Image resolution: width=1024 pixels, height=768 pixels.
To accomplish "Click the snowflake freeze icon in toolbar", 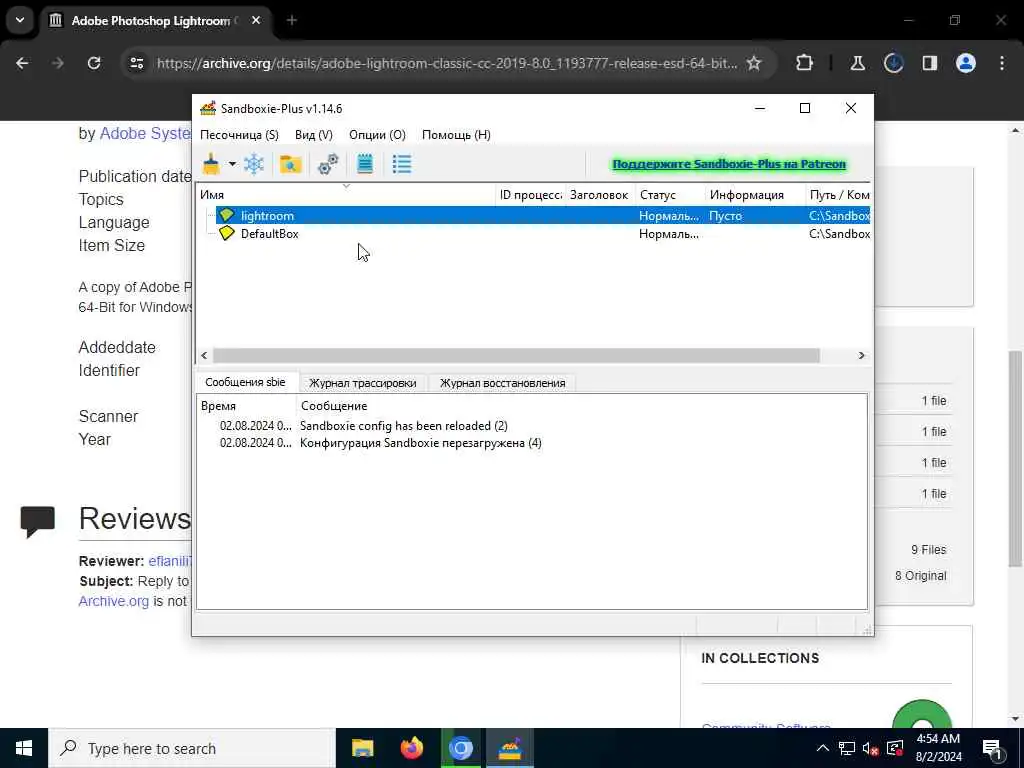I will 254,164.
